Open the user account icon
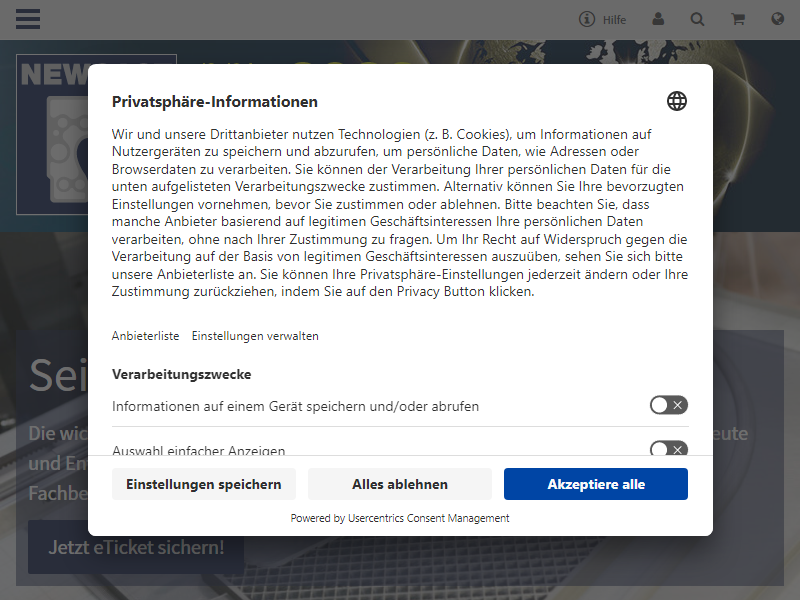This screenshot has width=800, height=600. 658,19
